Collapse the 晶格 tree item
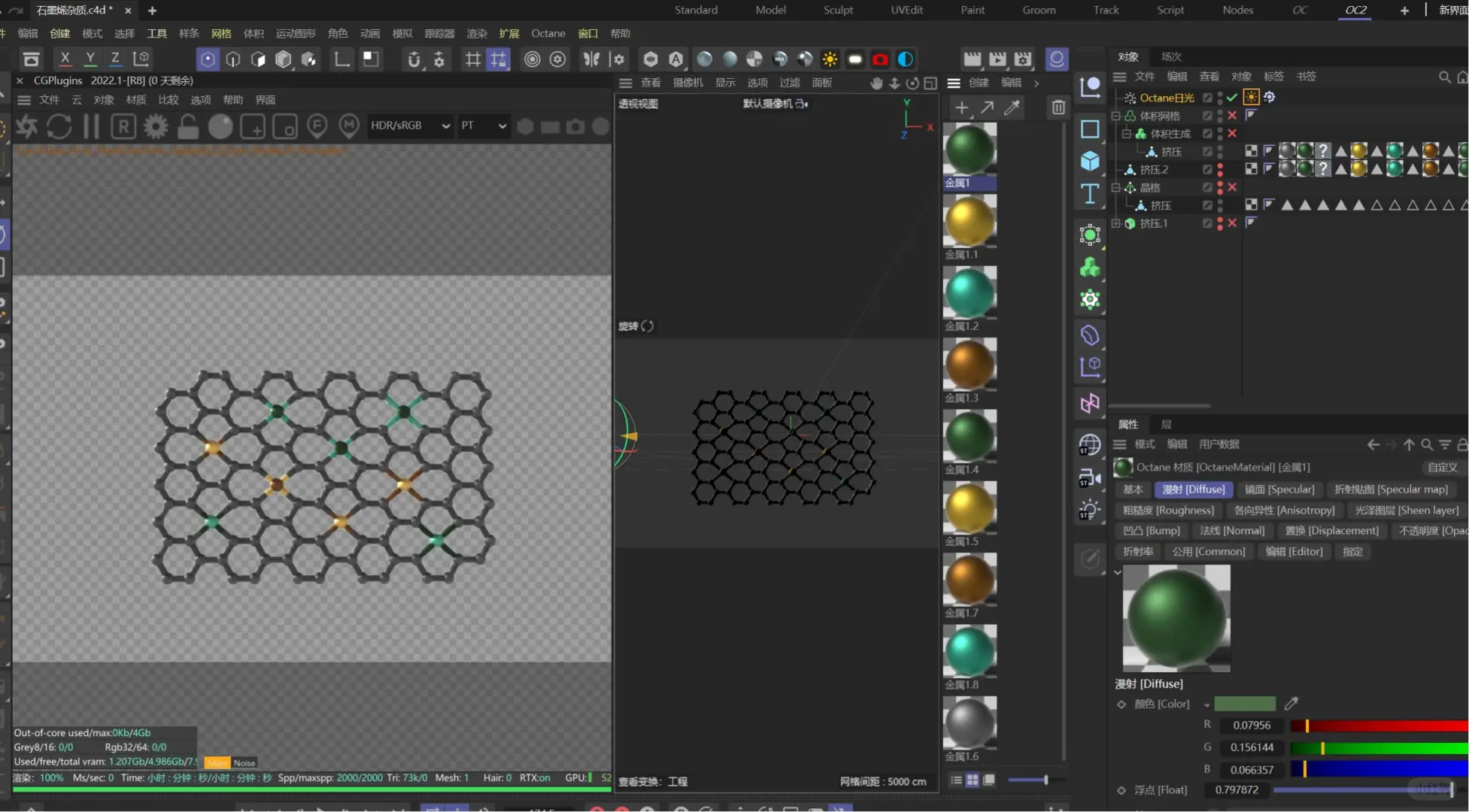Image resolution: width=1469 pixels, height=812 pixels. click(1116, 187)
